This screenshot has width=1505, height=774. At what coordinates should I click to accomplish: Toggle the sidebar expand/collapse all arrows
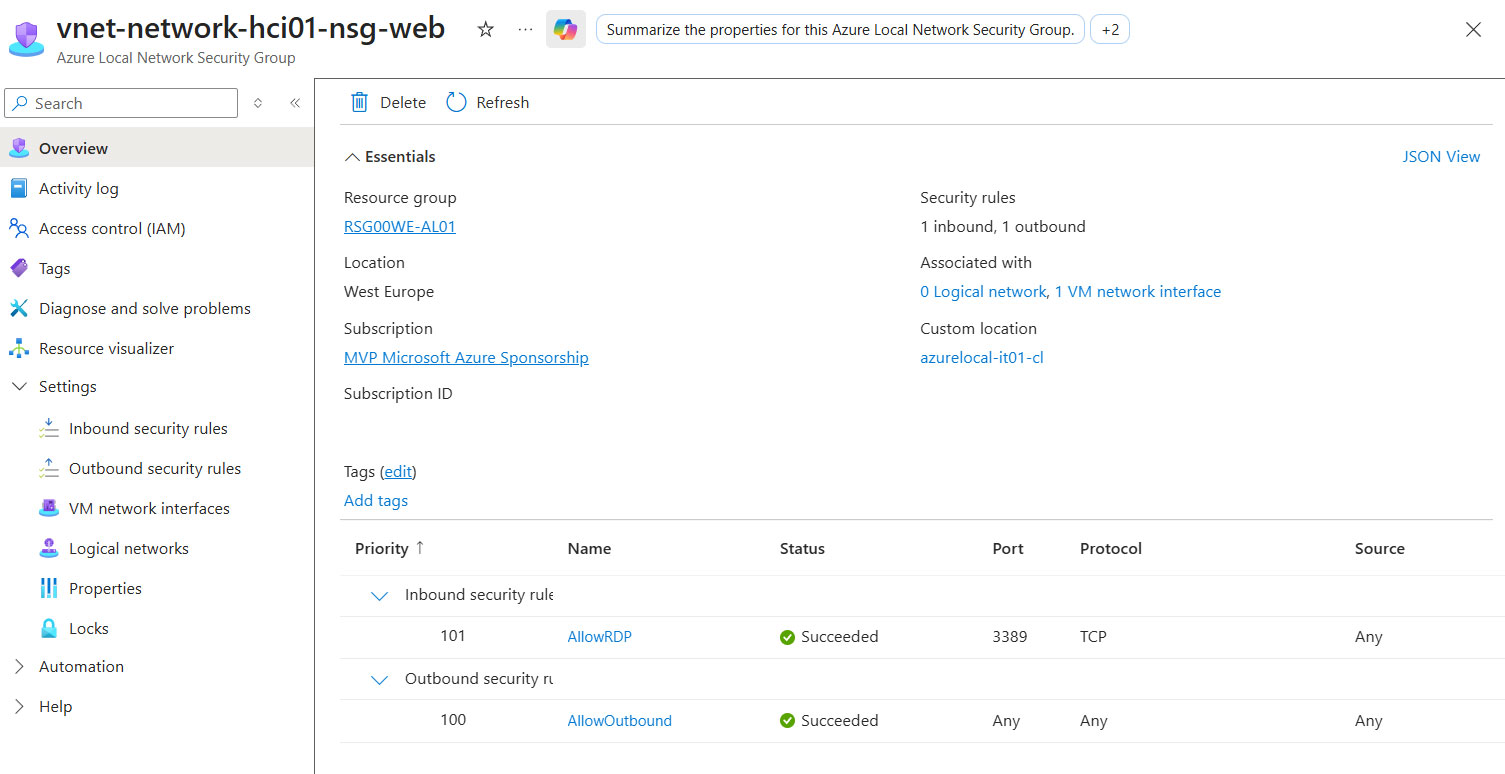[x=258, y=103]
